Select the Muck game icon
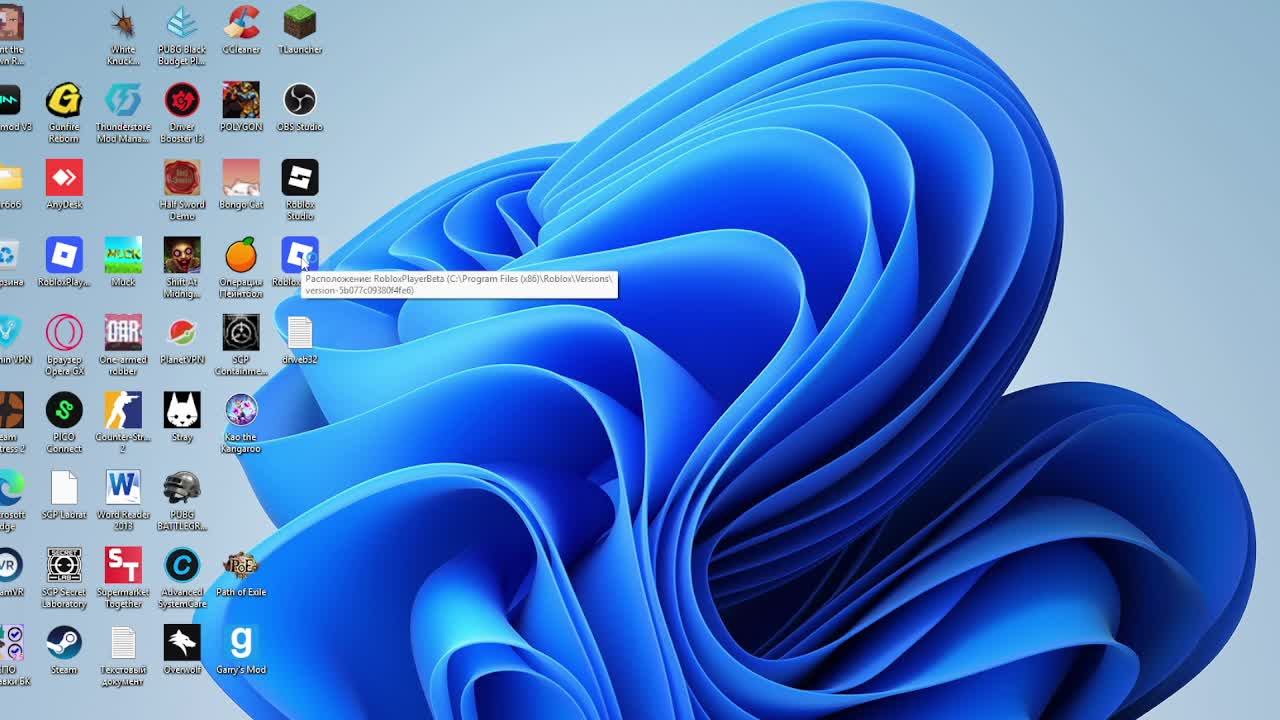This screenshot has height=720, width=1280. tap(123, 262)
